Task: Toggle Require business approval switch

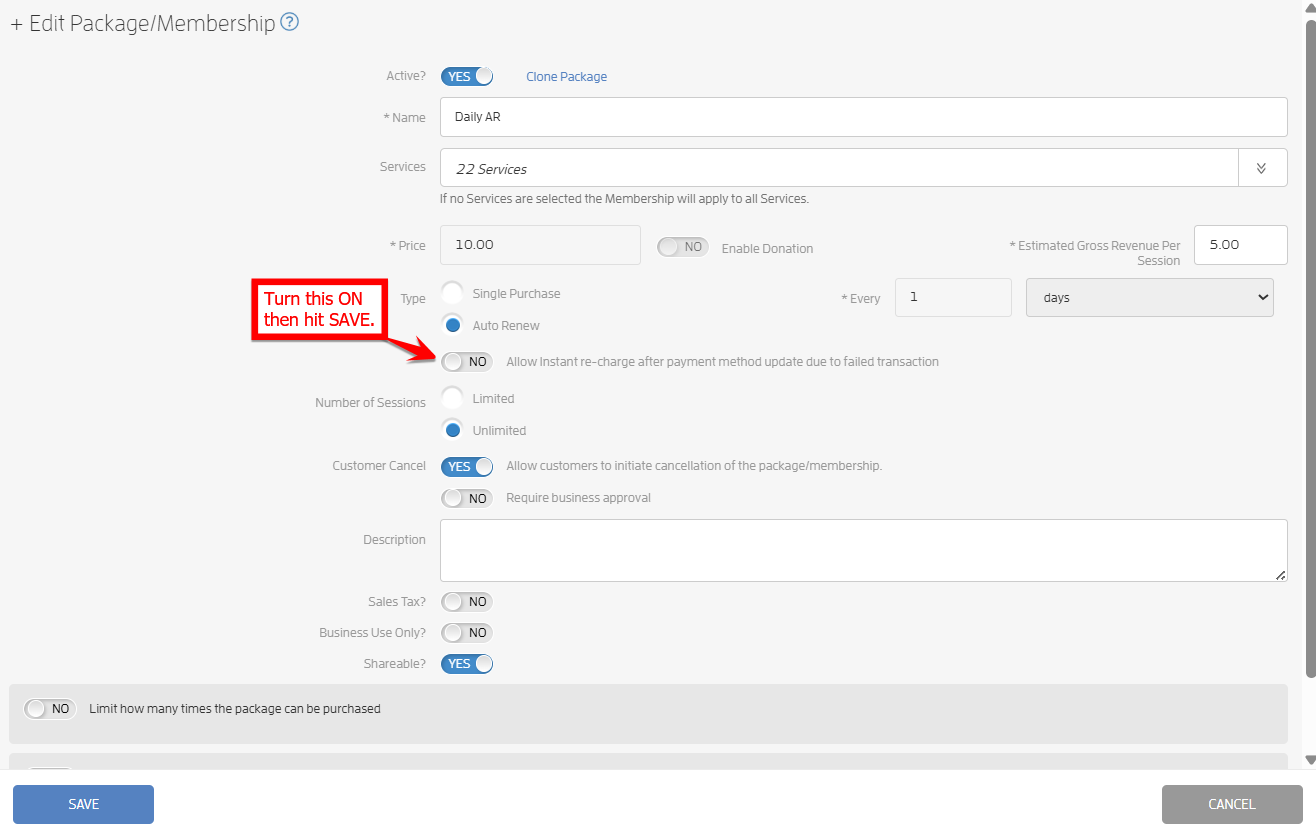Action: point(467,498)
